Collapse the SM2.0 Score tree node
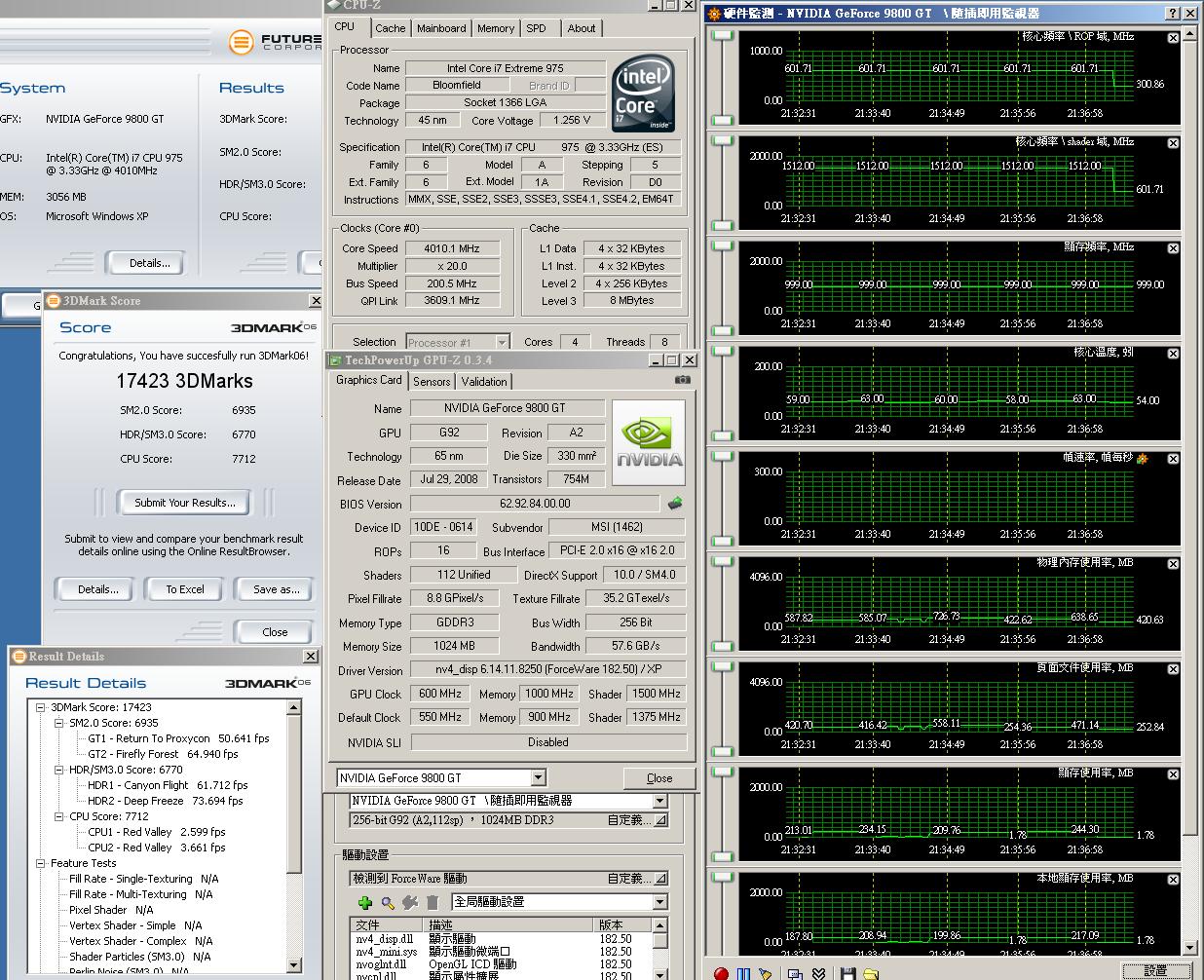The width and height of the screenshot is (1204, 980). [x=58, y=723]
